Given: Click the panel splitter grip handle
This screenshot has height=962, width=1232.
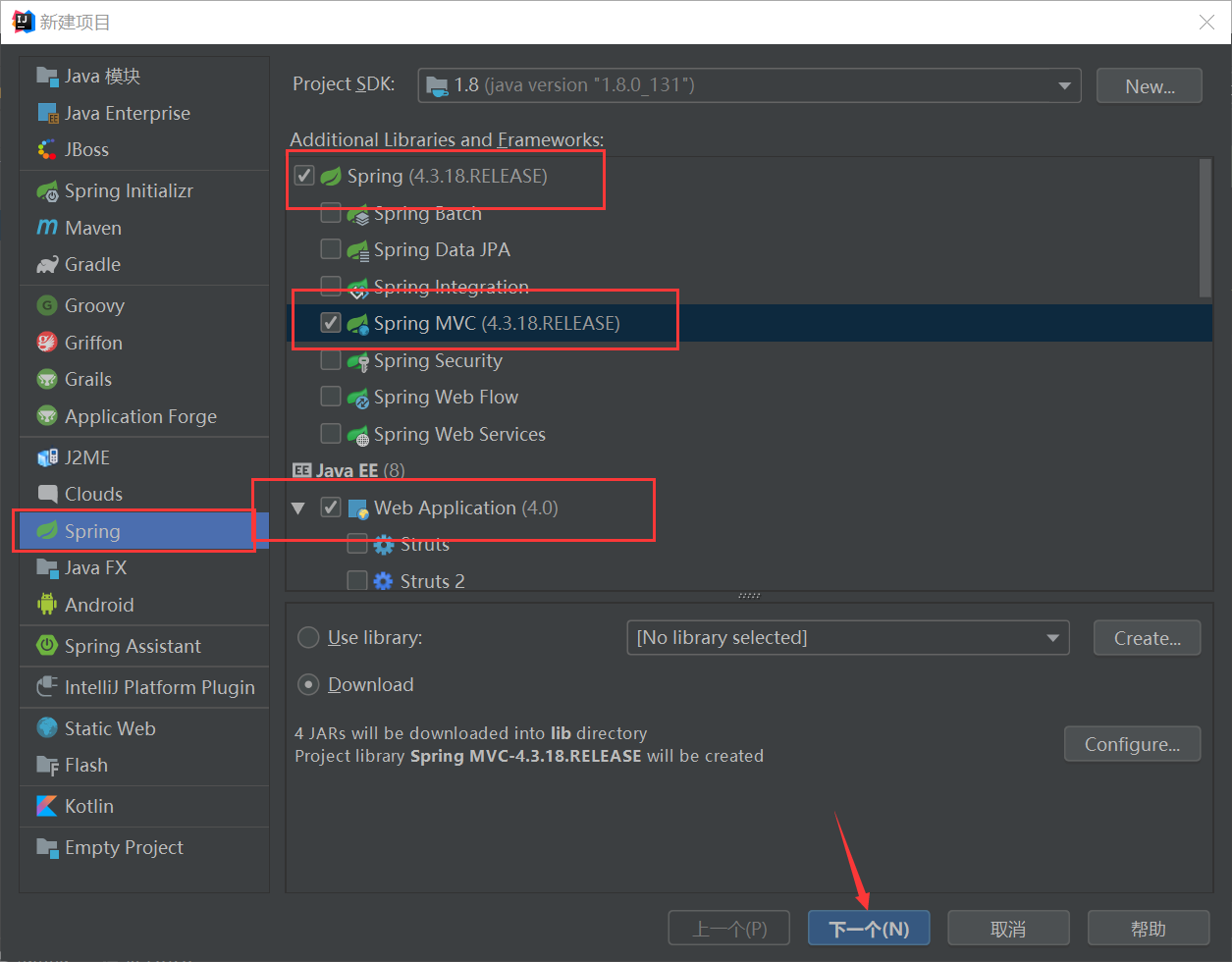Looking at the screenshot, I should click(x=749, y=596).
